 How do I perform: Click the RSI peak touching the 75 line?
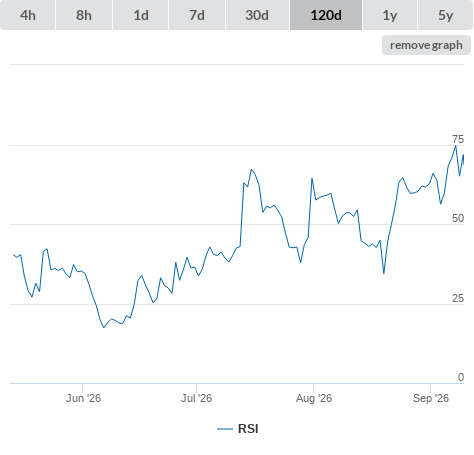pyautogui.click(x=456, y=146)
